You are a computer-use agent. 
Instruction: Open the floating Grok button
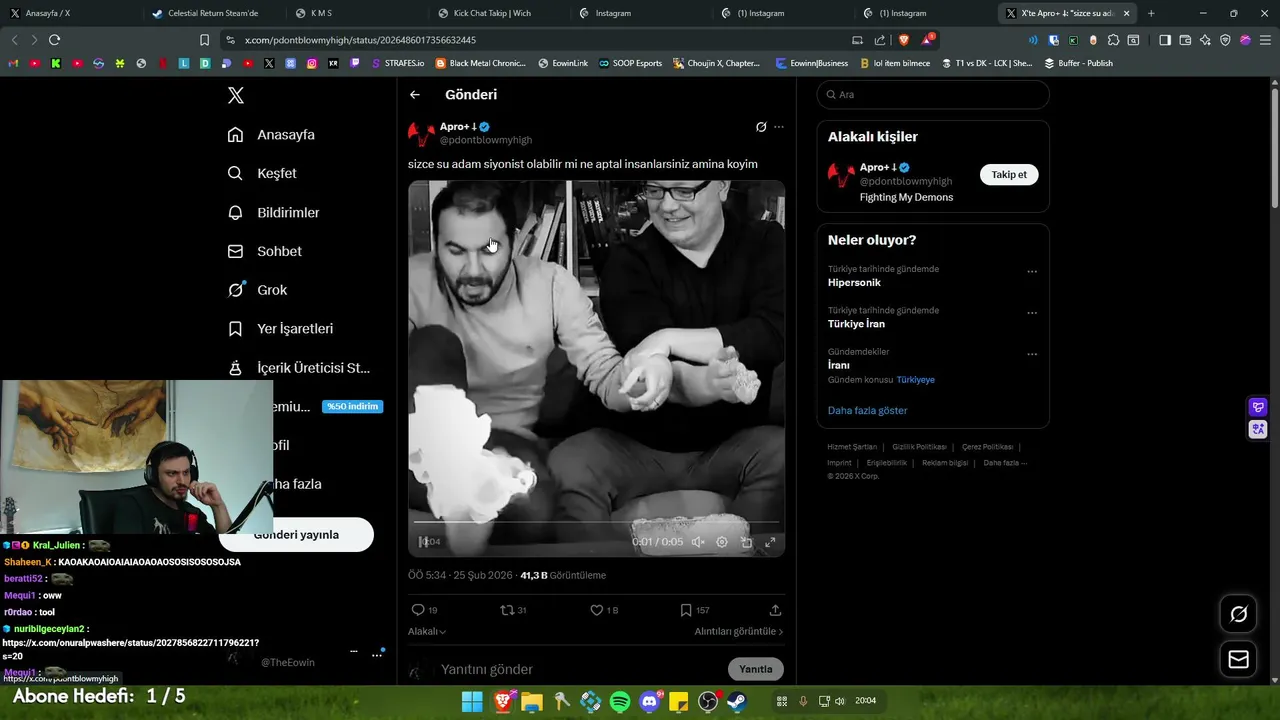[x=1238, y=615]
